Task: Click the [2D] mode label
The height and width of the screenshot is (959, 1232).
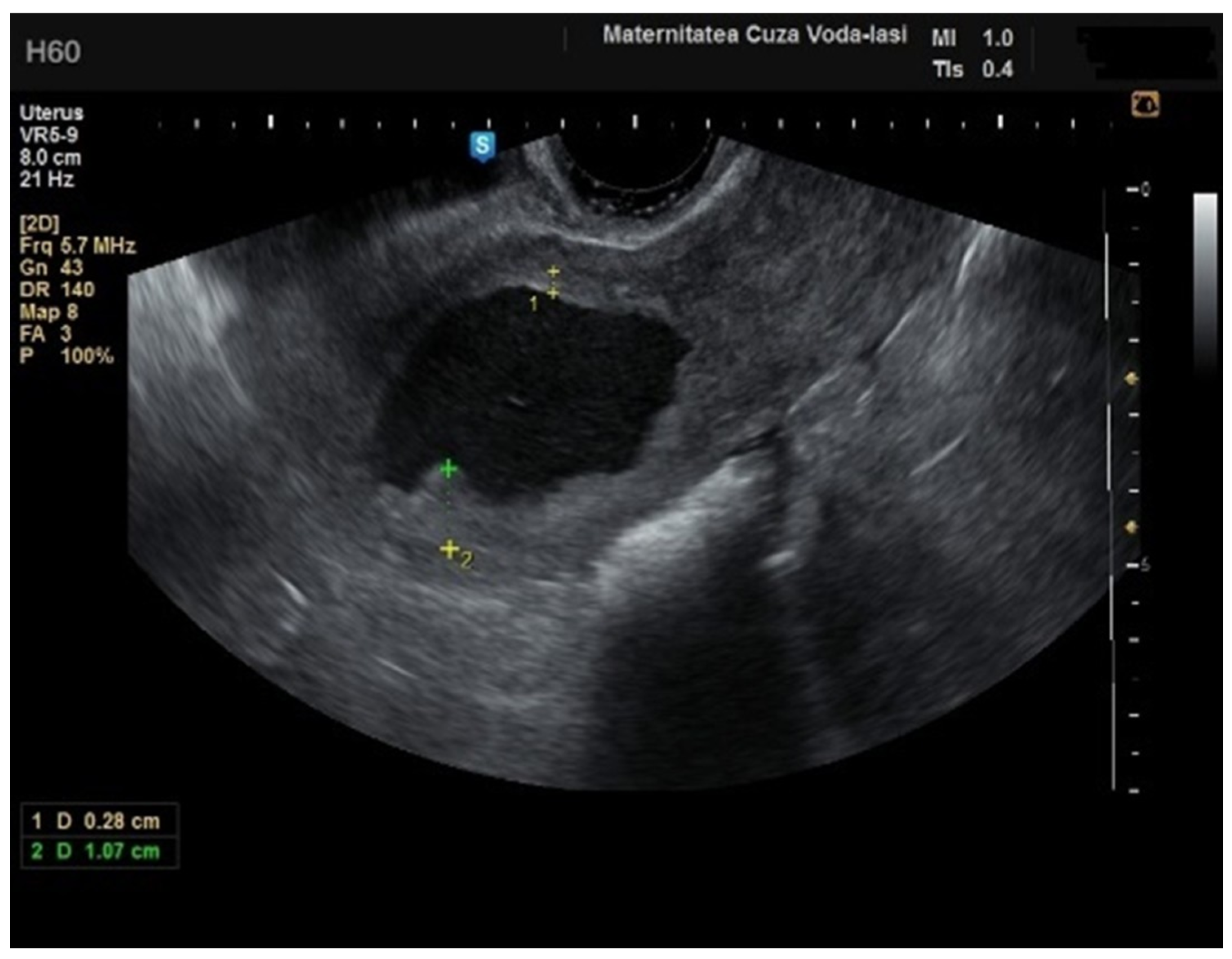Action: 39,224
